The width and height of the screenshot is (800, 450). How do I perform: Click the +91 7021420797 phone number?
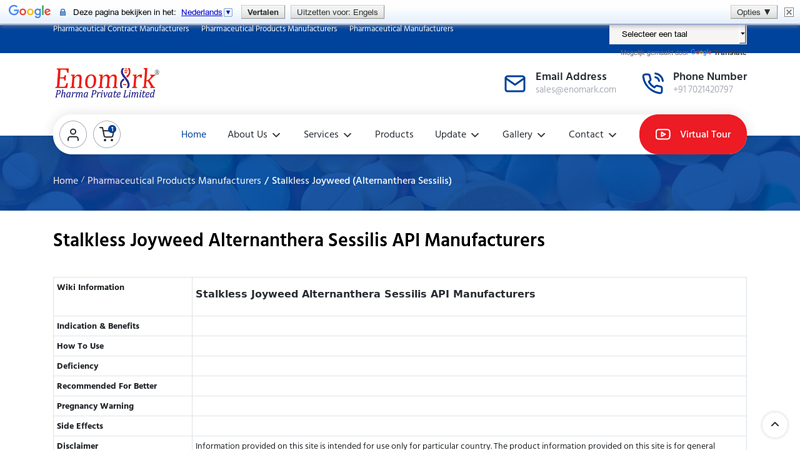(703, 90)
